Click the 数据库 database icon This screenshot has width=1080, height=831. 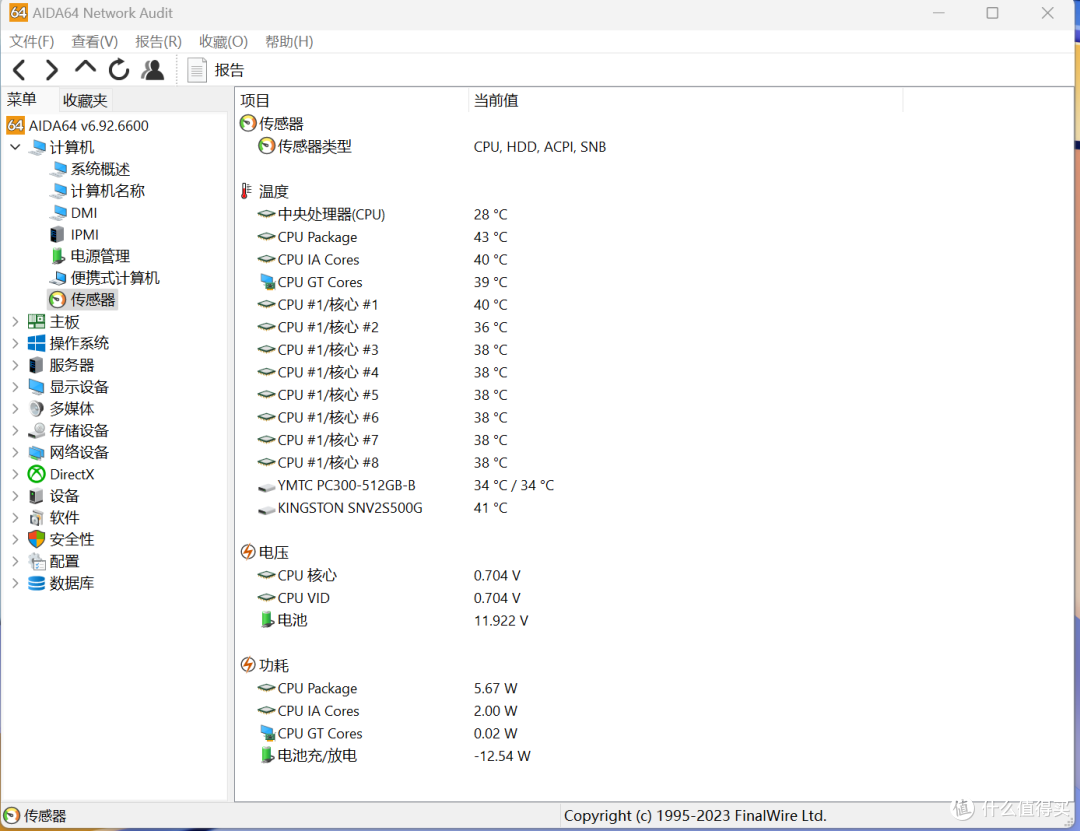(37, 583)
